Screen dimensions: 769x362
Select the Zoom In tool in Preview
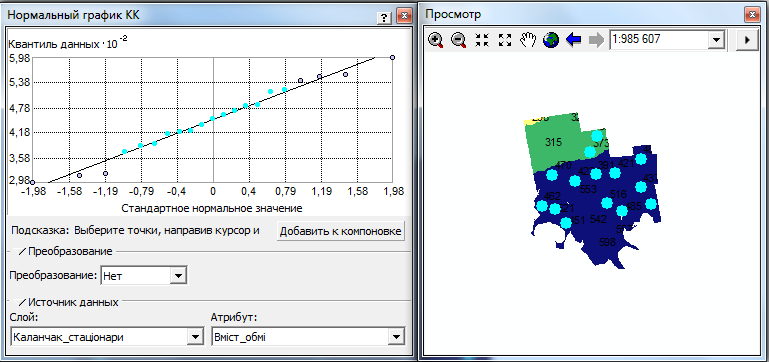pyautogui.click(x=436, y=40)
